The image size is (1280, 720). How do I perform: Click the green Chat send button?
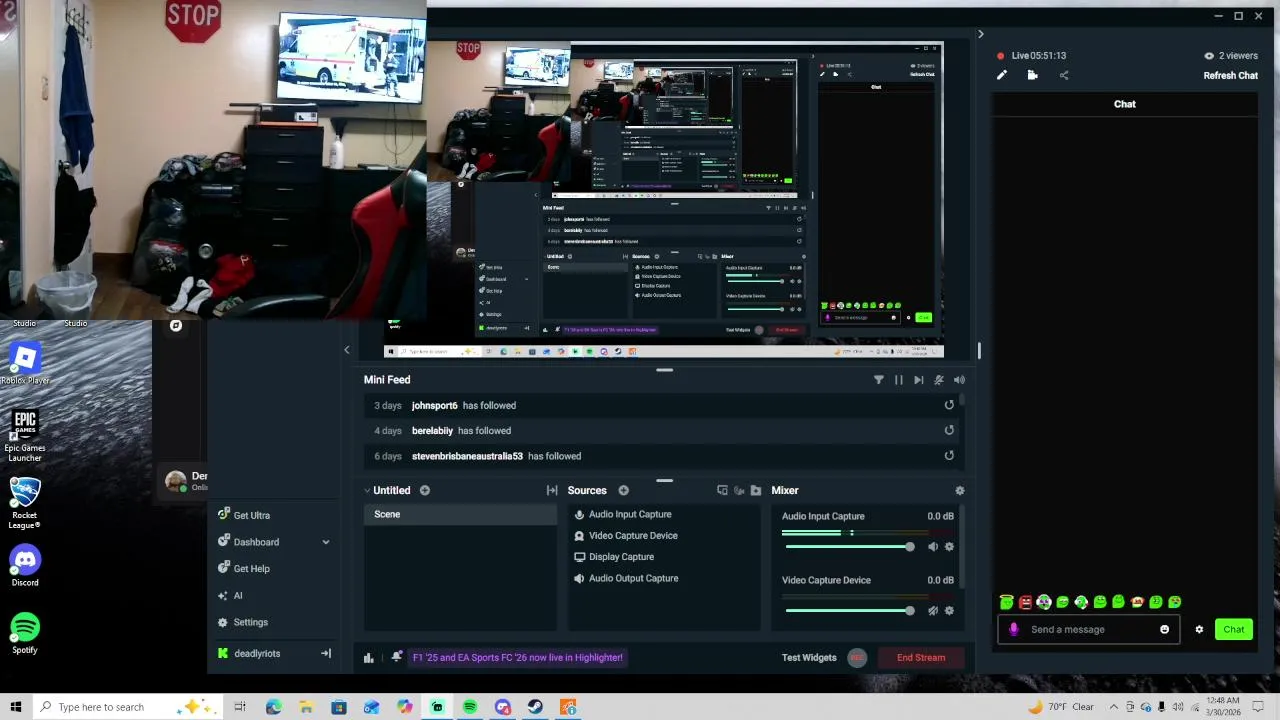coord(1234,630)
